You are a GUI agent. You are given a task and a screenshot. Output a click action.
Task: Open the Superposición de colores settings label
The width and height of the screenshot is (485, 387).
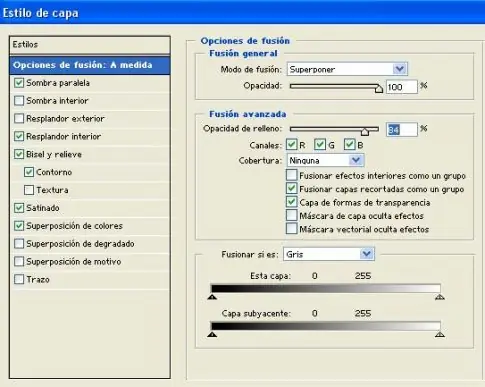tap(74, 226)
